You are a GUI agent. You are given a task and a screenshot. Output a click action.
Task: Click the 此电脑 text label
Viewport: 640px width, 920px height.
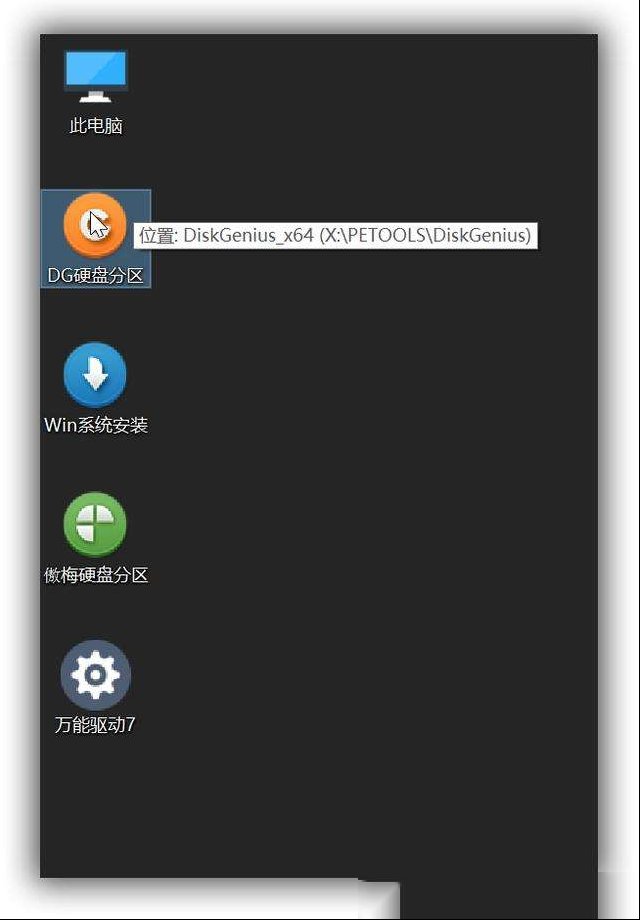[96, 126]
